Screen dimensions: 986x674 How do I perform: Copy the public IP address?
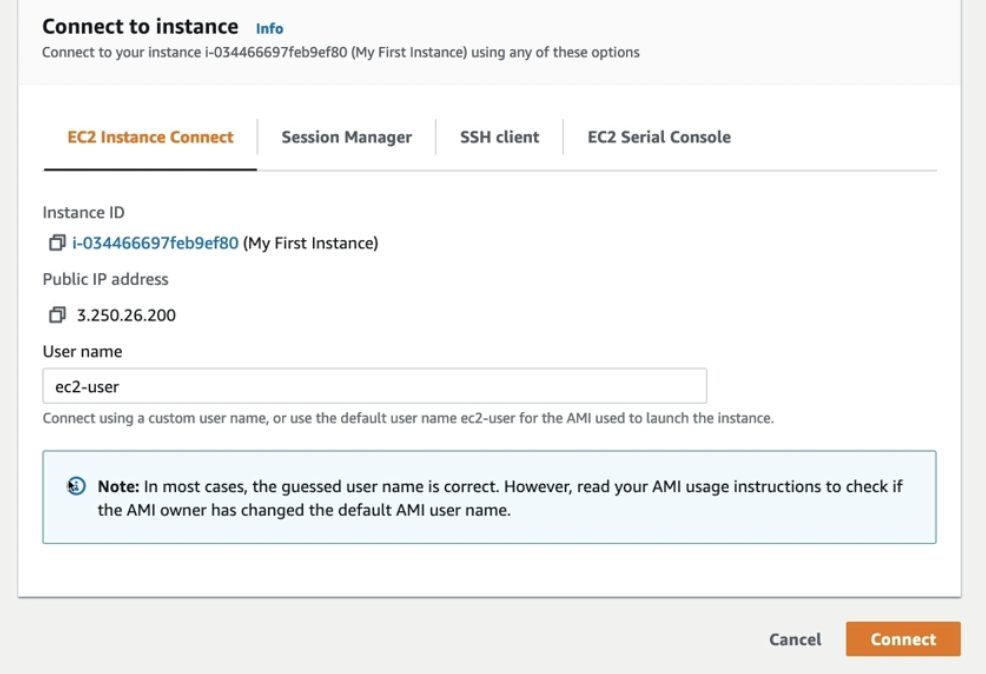pyautogui.click(x=56, y=315)
